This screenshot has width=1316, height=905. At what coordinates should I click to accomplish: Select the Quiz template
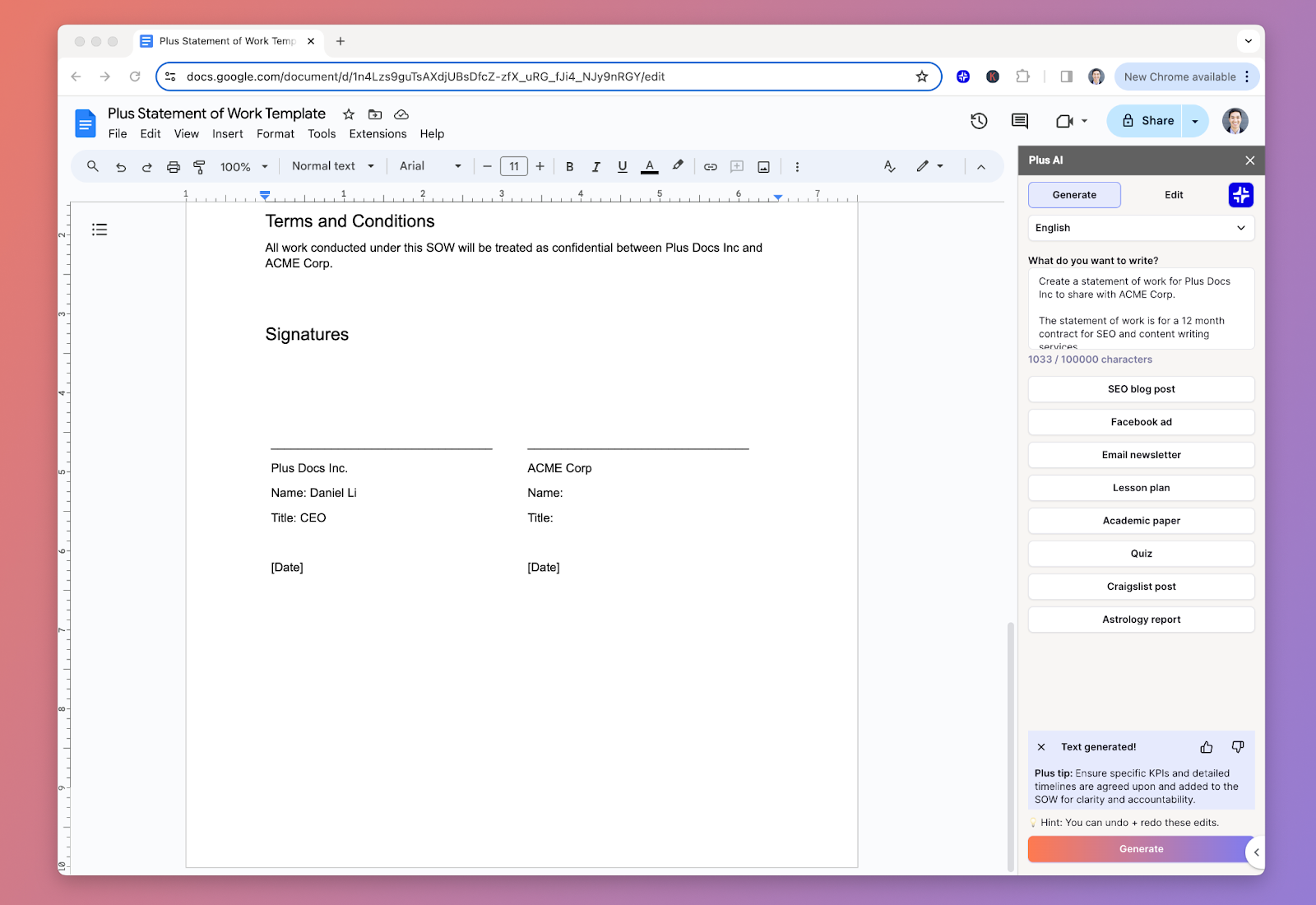click(x=1142, y=554)
